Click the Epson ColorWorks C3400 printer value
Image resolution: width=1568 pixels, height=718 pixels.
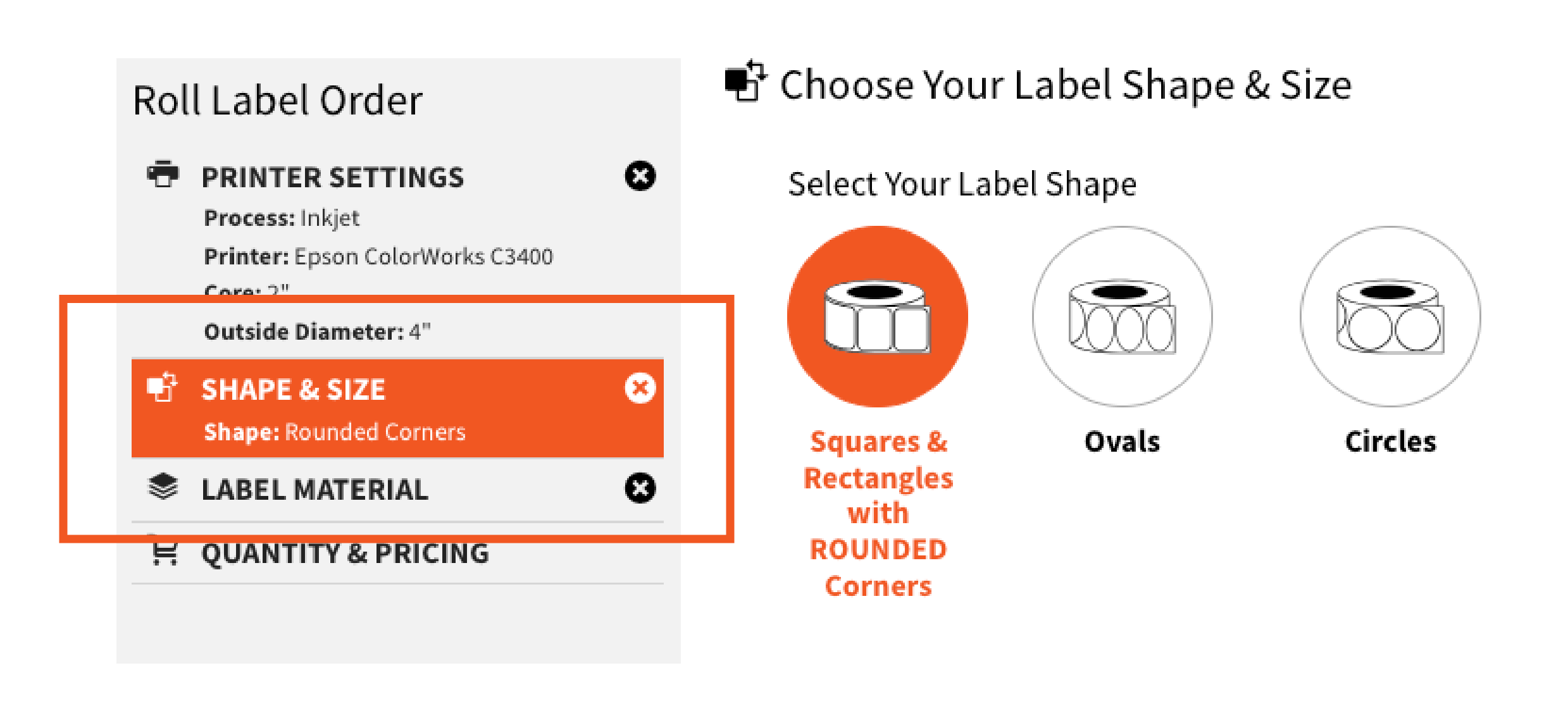tap(424, 256)
